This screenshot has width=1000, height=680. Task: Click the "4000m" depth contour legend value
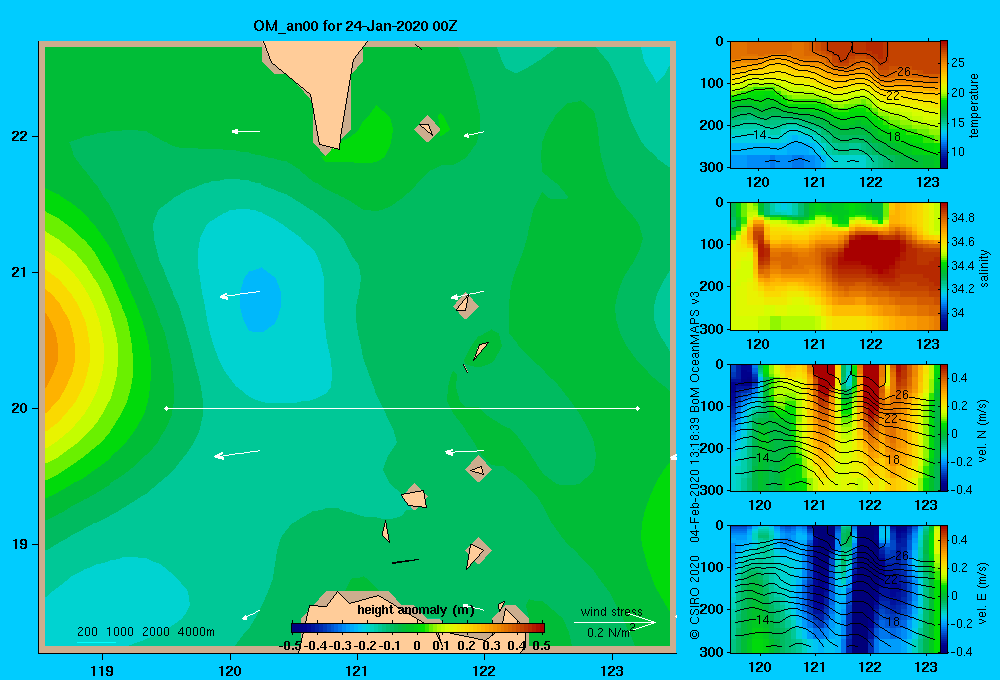click(x=196, y=632)
